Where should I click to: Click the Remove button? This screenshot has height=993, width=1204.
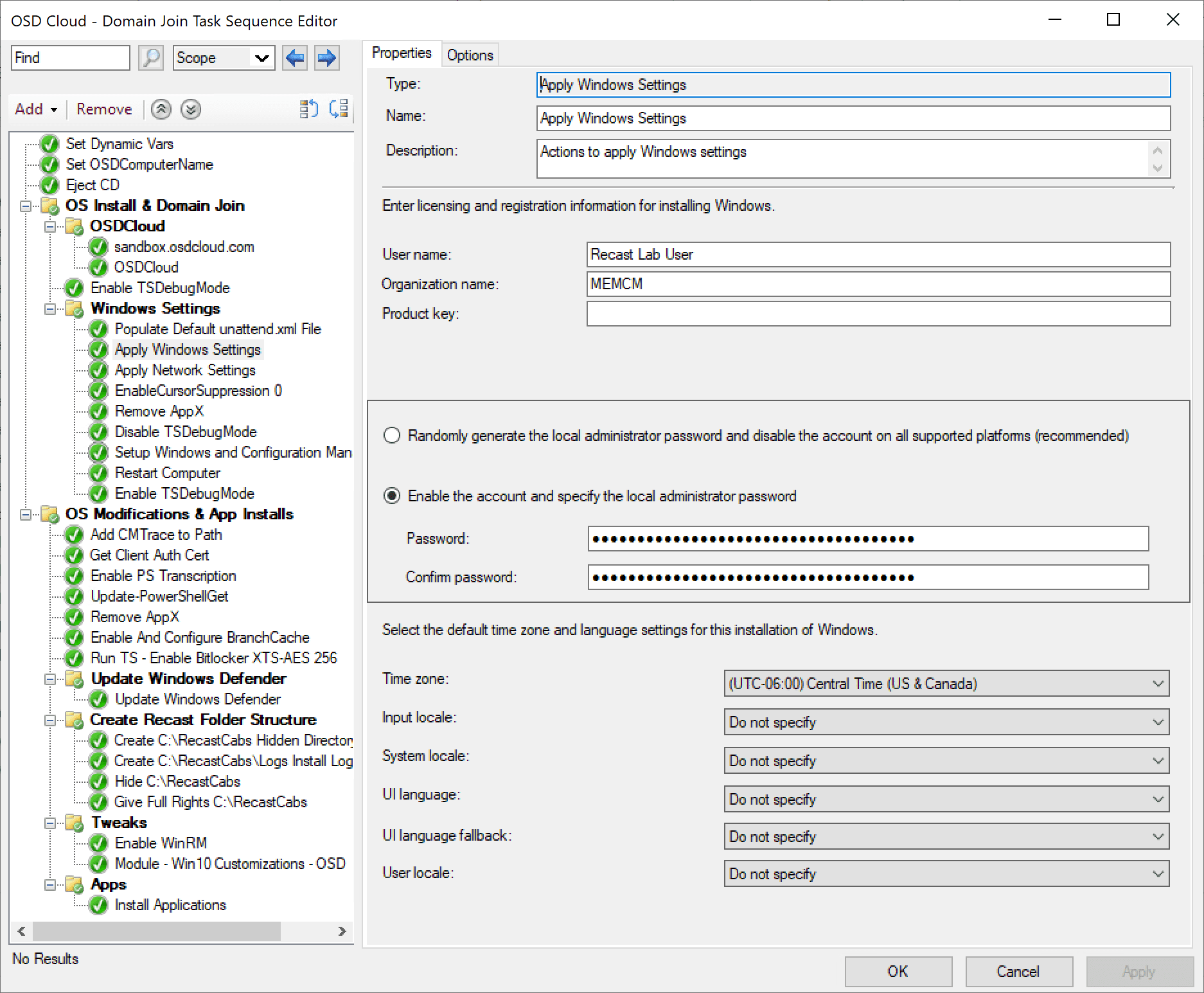pyautogui.click(x=103, y=109)
